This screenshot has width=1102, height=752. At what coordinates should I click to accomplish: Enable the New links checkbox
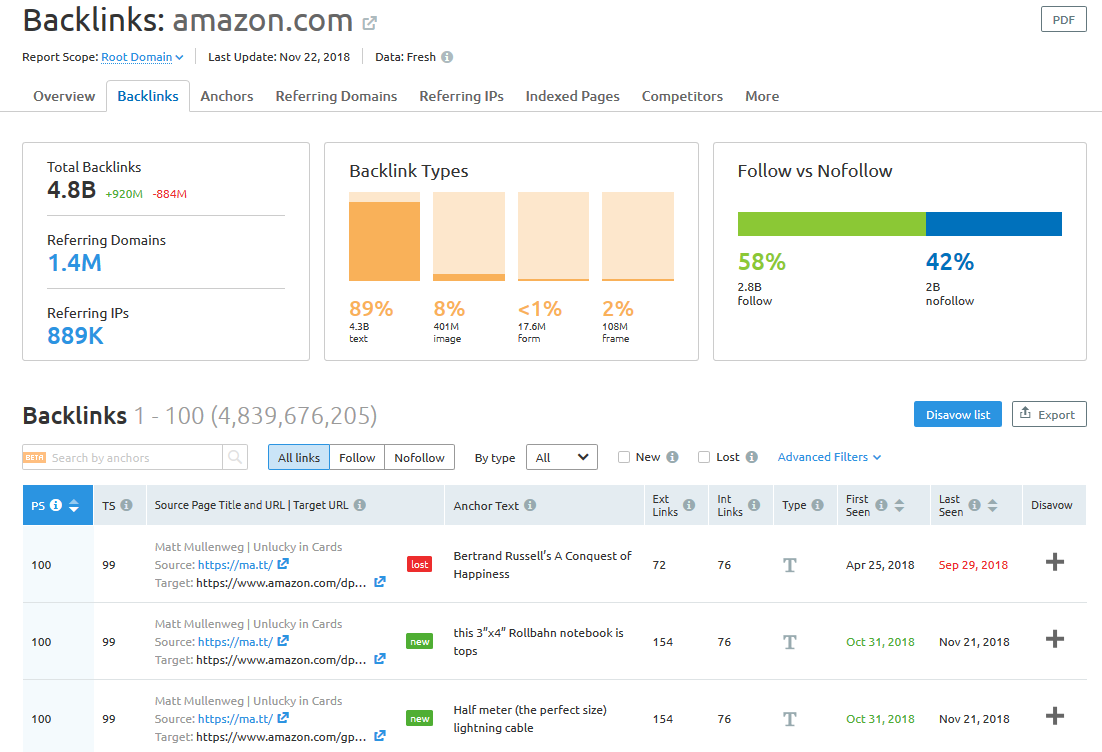[623, 457]
